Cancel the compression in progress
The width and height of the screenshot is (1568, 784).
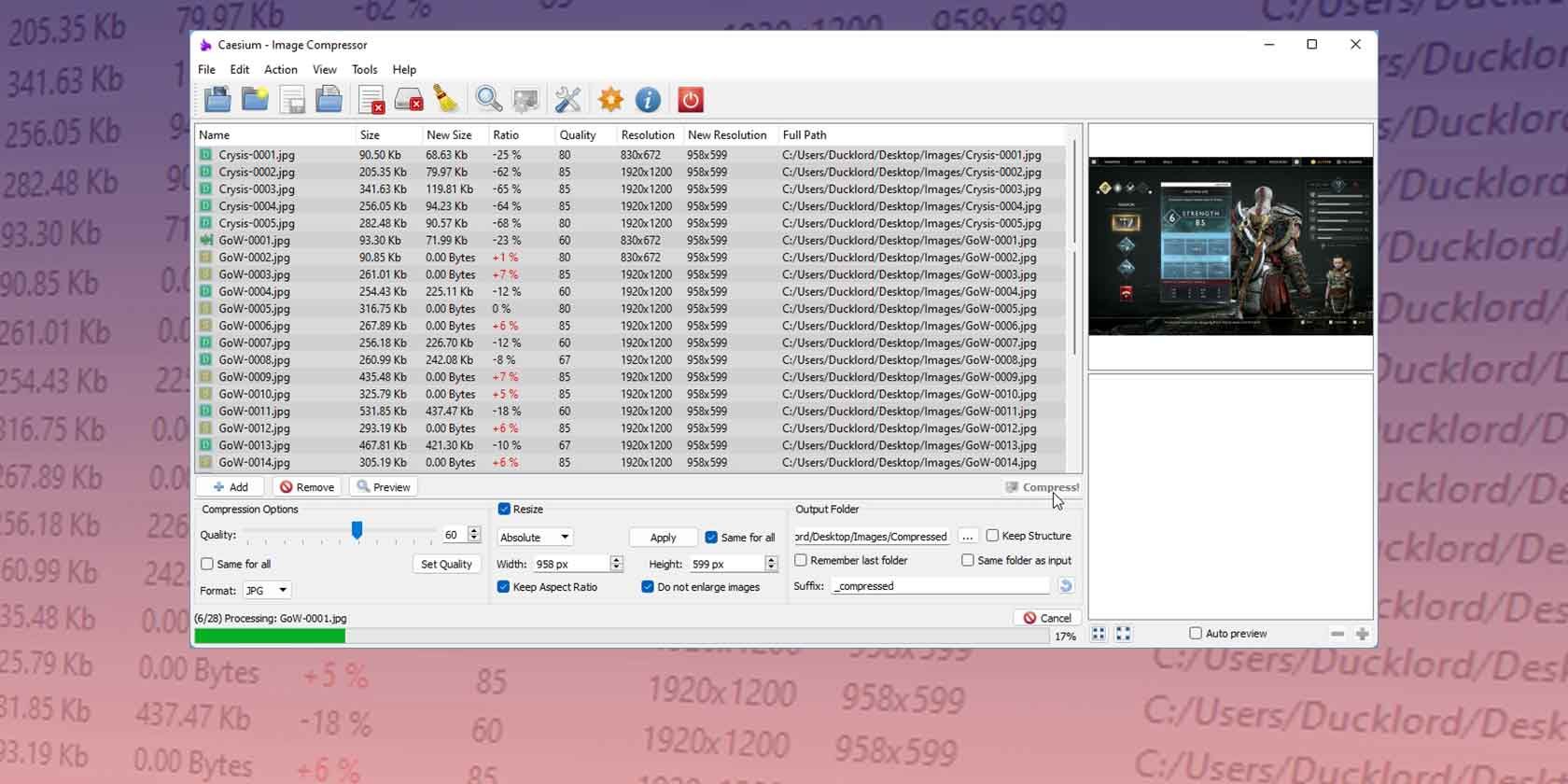pos(1046,618)
